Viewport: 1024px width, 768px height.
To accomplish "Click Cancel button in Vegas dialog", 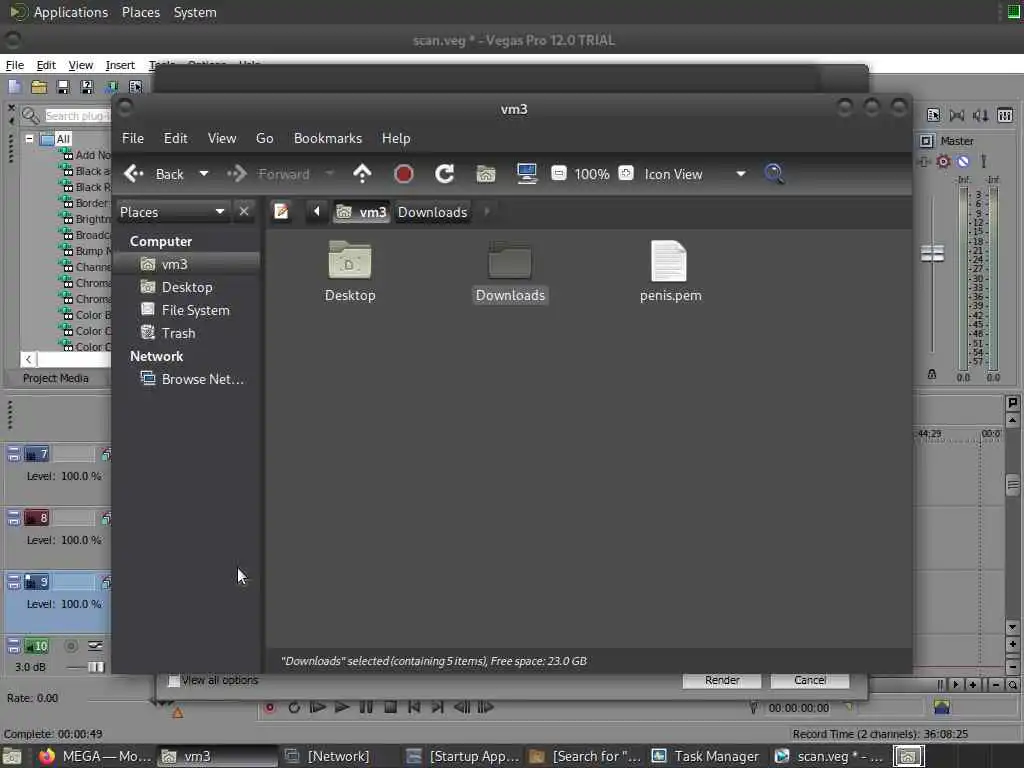I will pos(810,680).
